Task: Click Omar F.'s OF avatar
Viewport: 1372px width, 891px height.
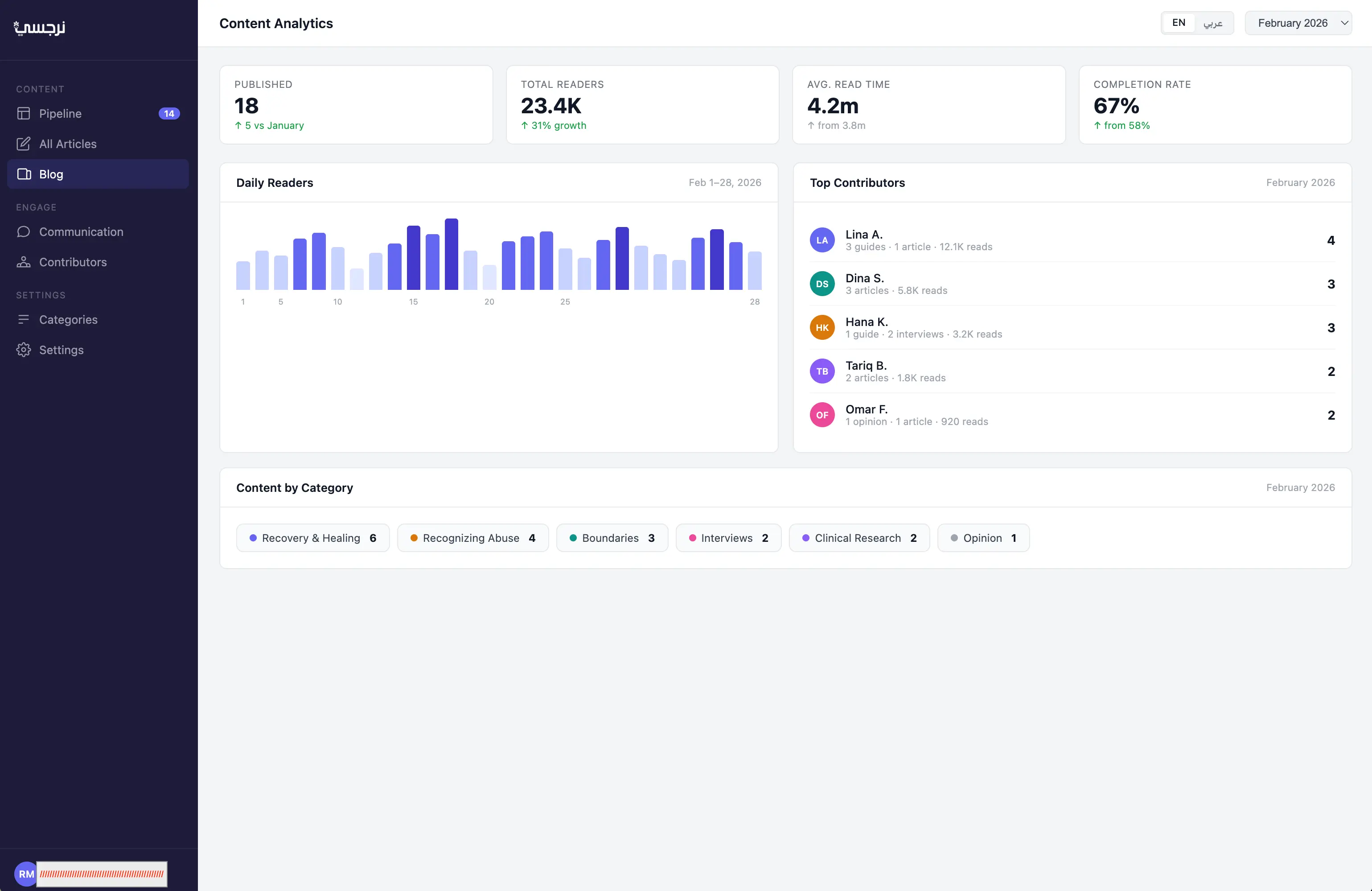Action: coord(822,415)
